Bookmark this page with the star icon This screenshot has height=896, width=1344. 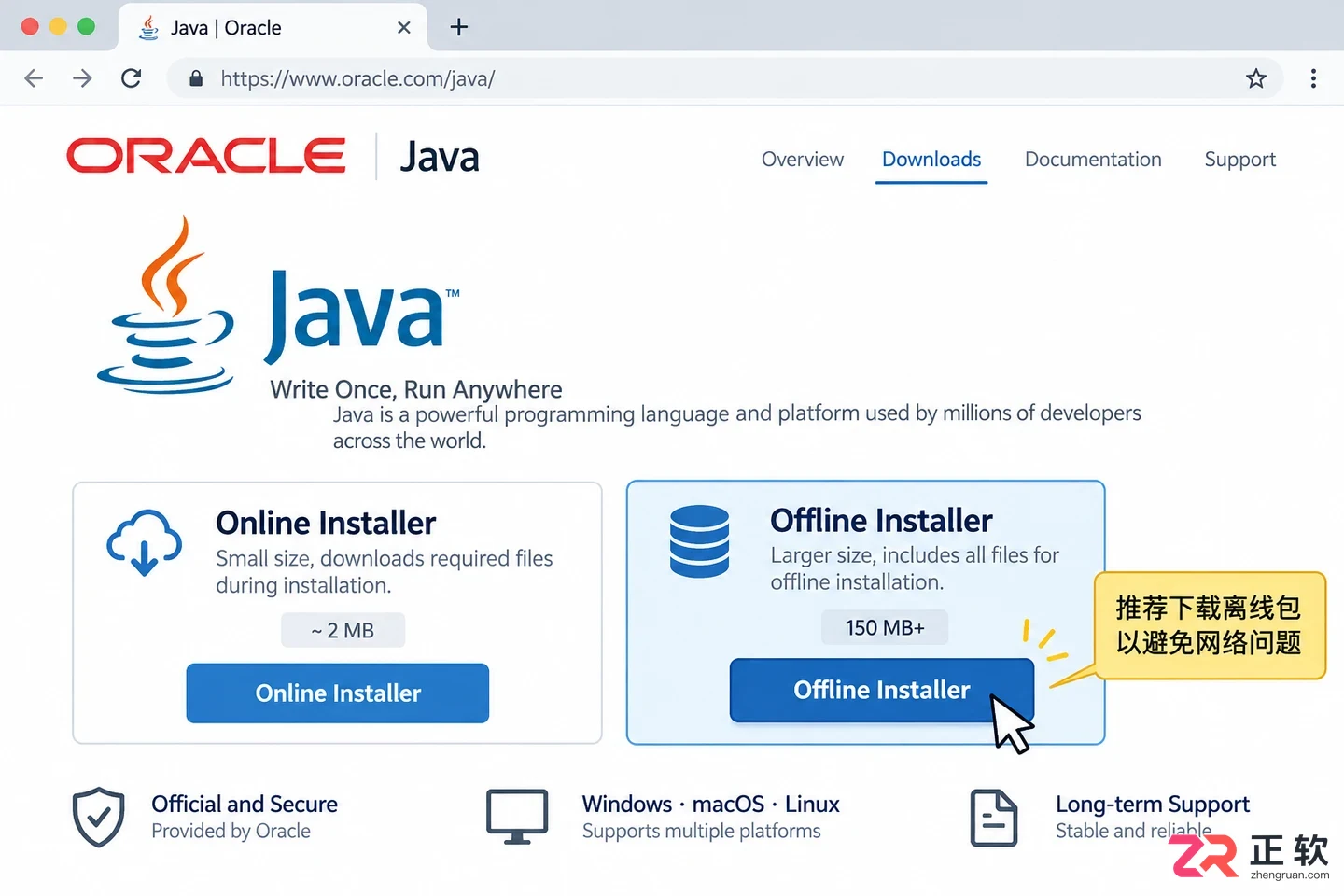tap(1256, 78)
